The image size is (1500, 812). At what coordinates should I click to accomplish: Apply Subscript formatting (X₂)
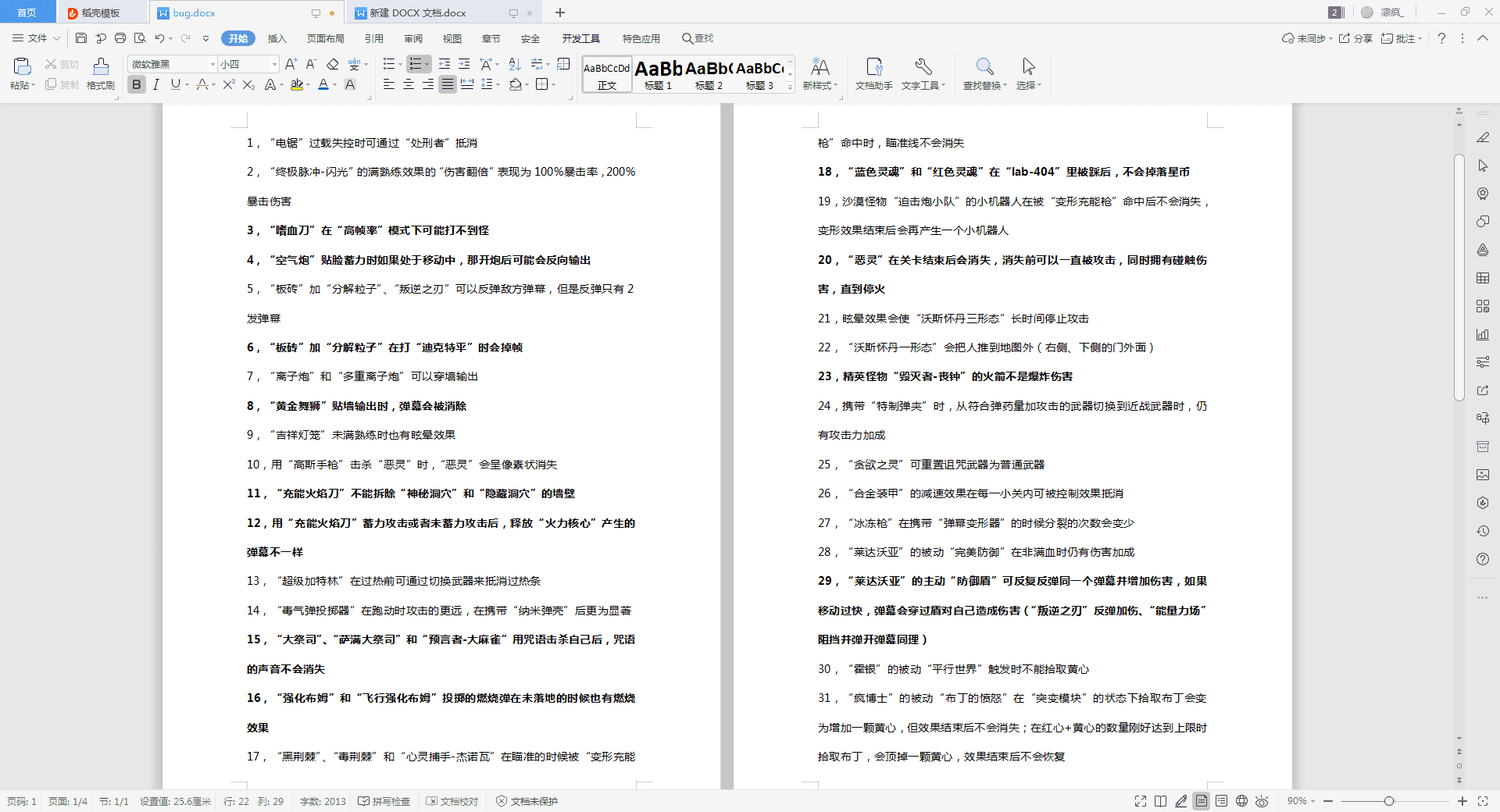tap(248, 84)
